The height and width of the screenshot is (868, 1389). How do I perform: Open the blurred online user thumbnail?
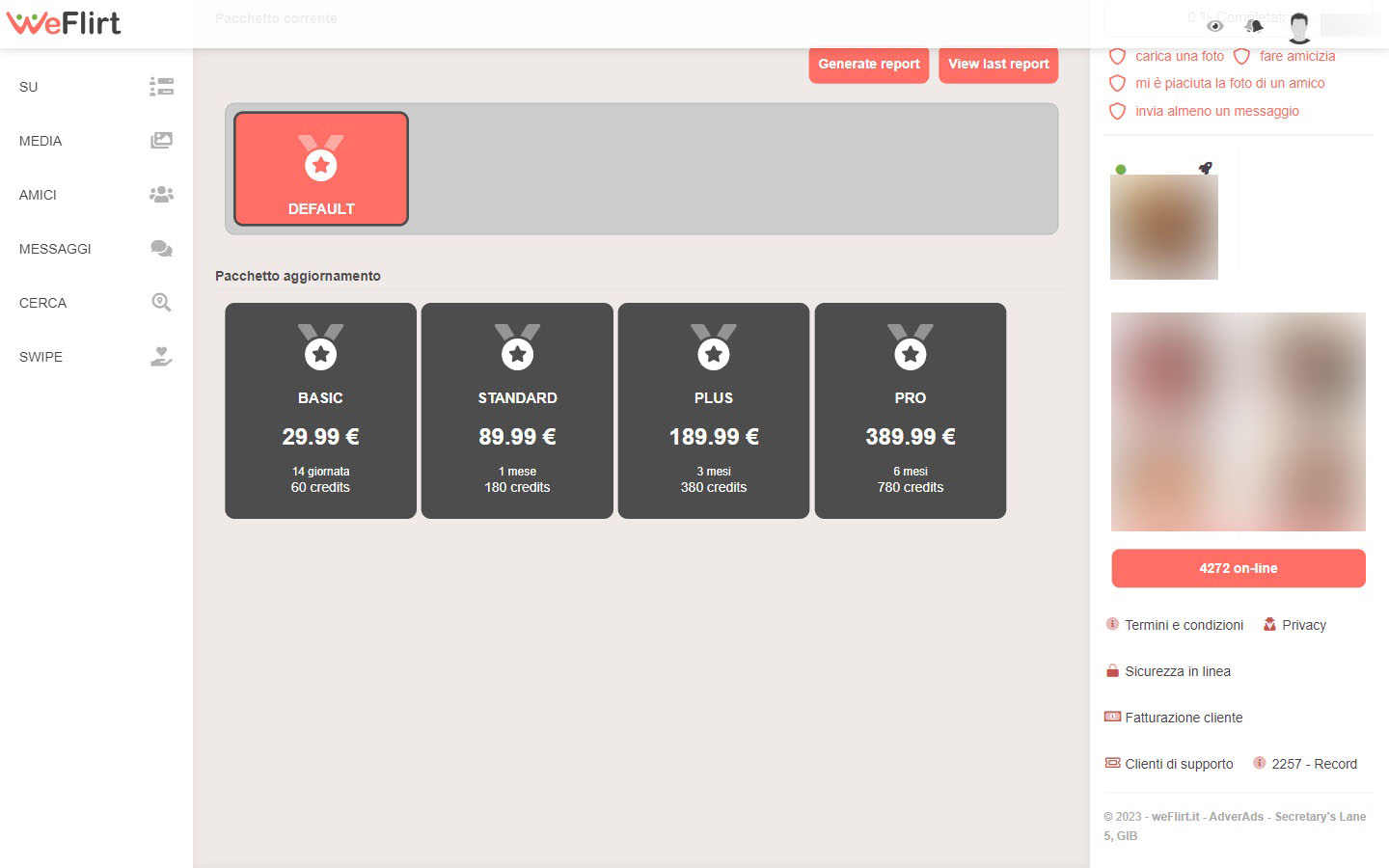pos(1164,227)
